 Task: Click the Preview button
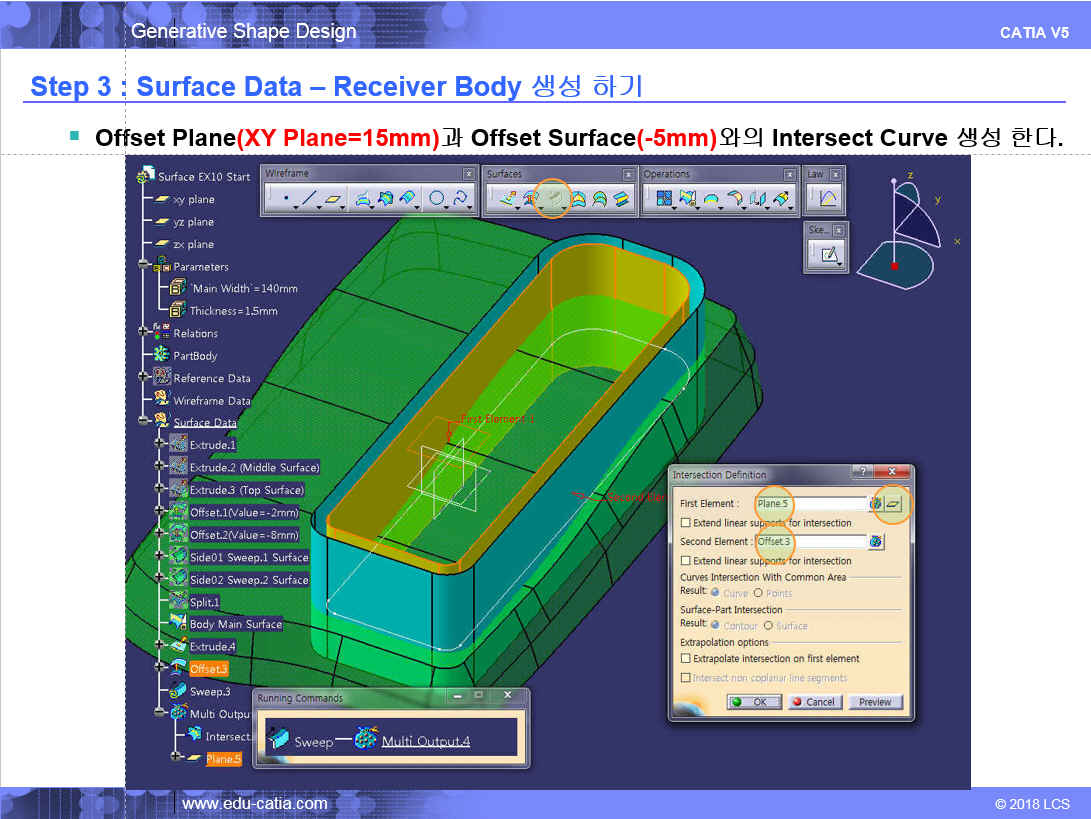tap(875, 702)
